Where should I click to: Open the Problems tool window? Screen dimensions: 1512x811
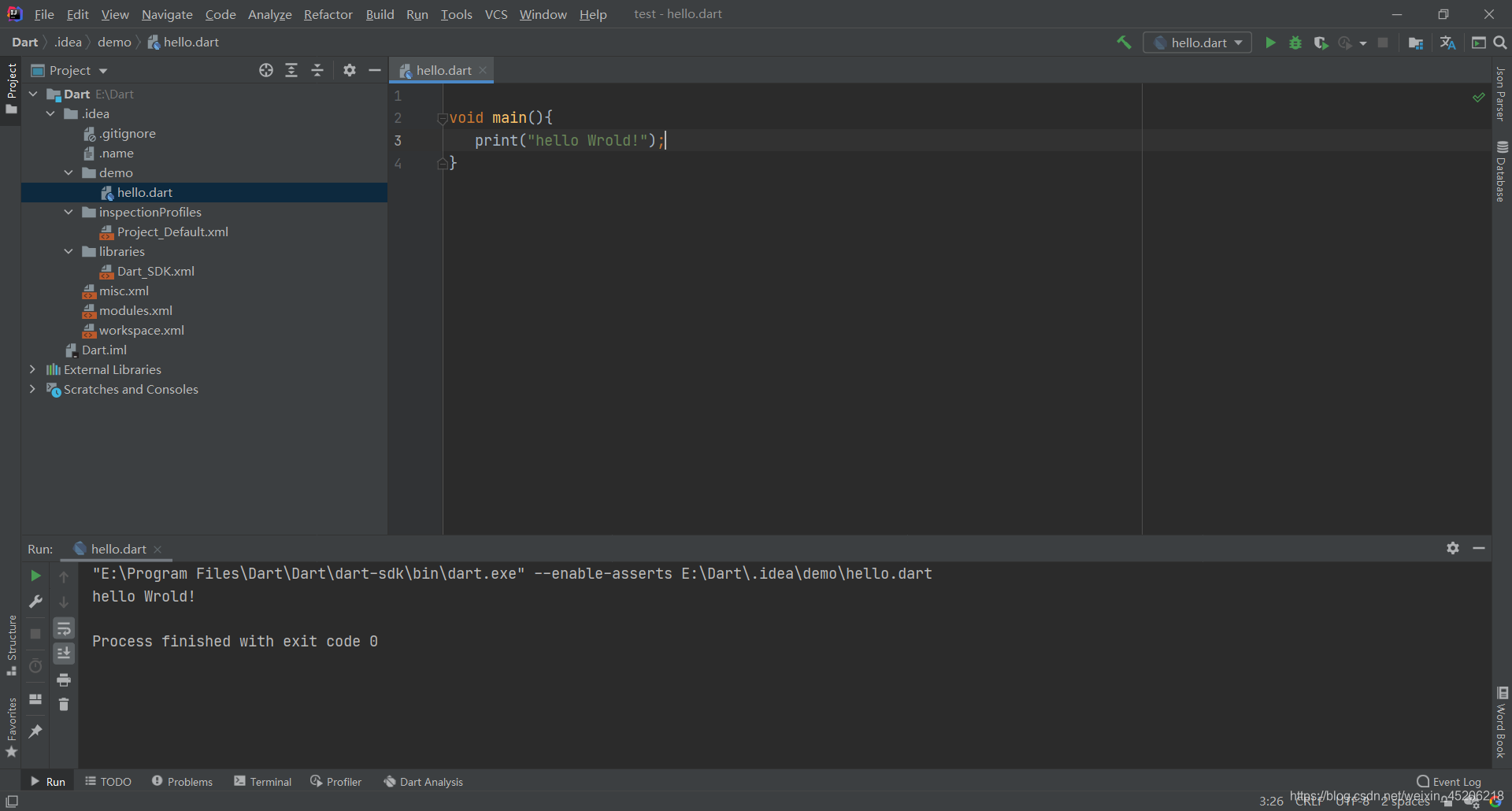[182, 781]
